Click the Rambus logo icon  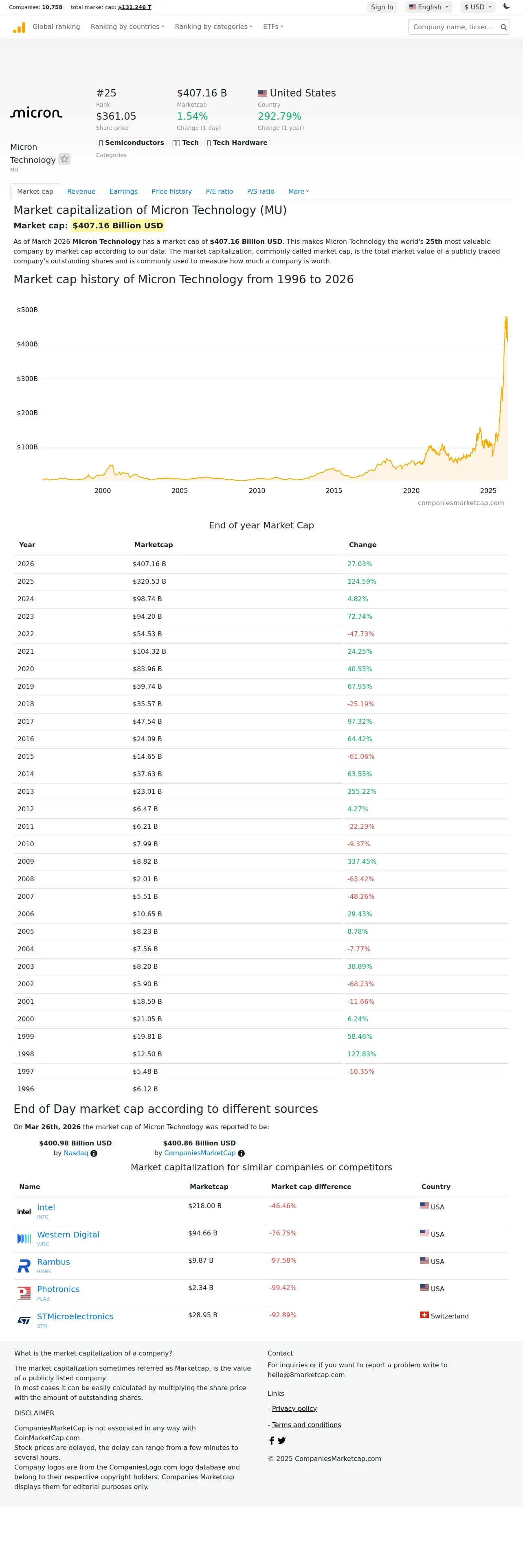24,1266
